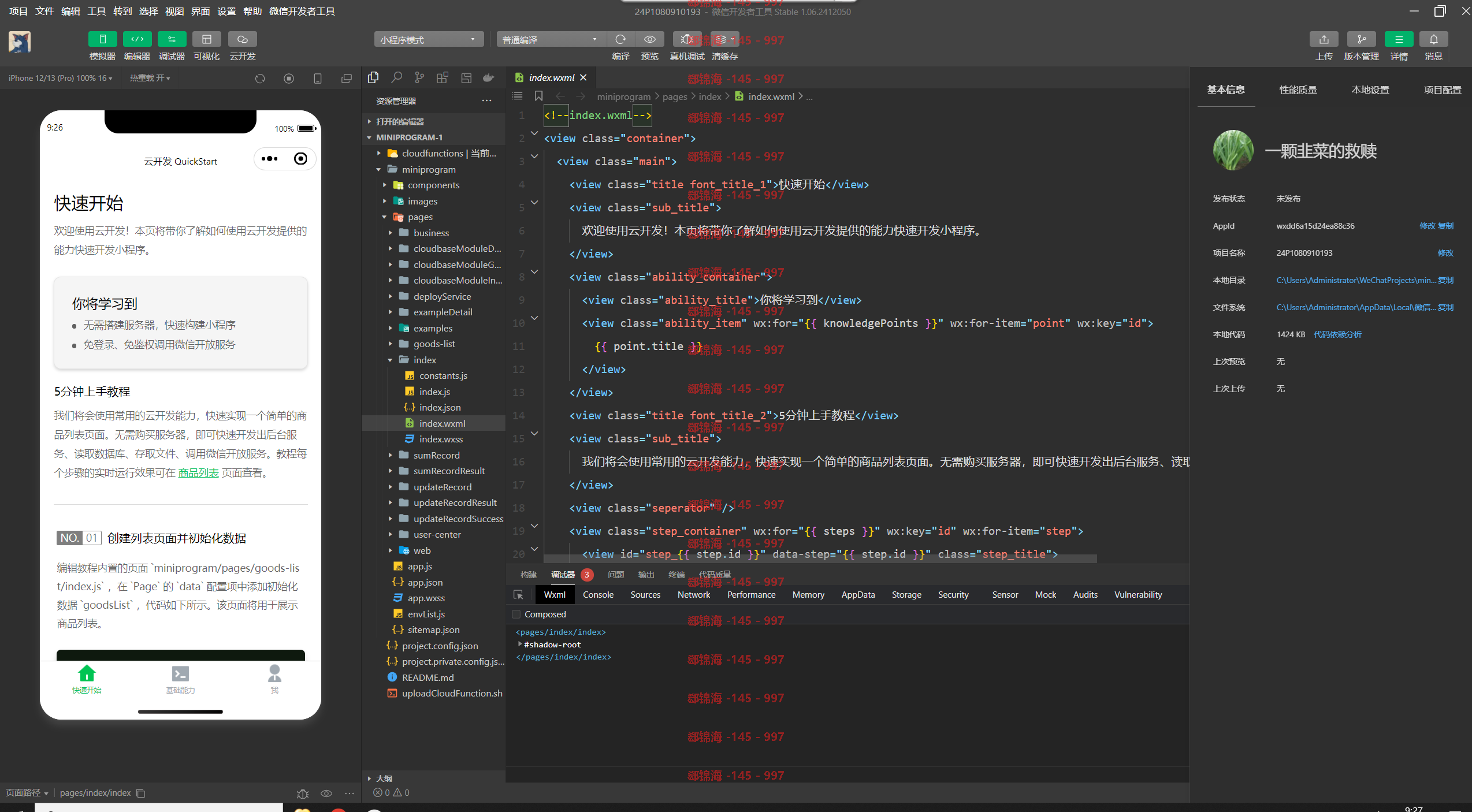Detach the simulator window icon
Screen dimensions: 1472x812
346,79
